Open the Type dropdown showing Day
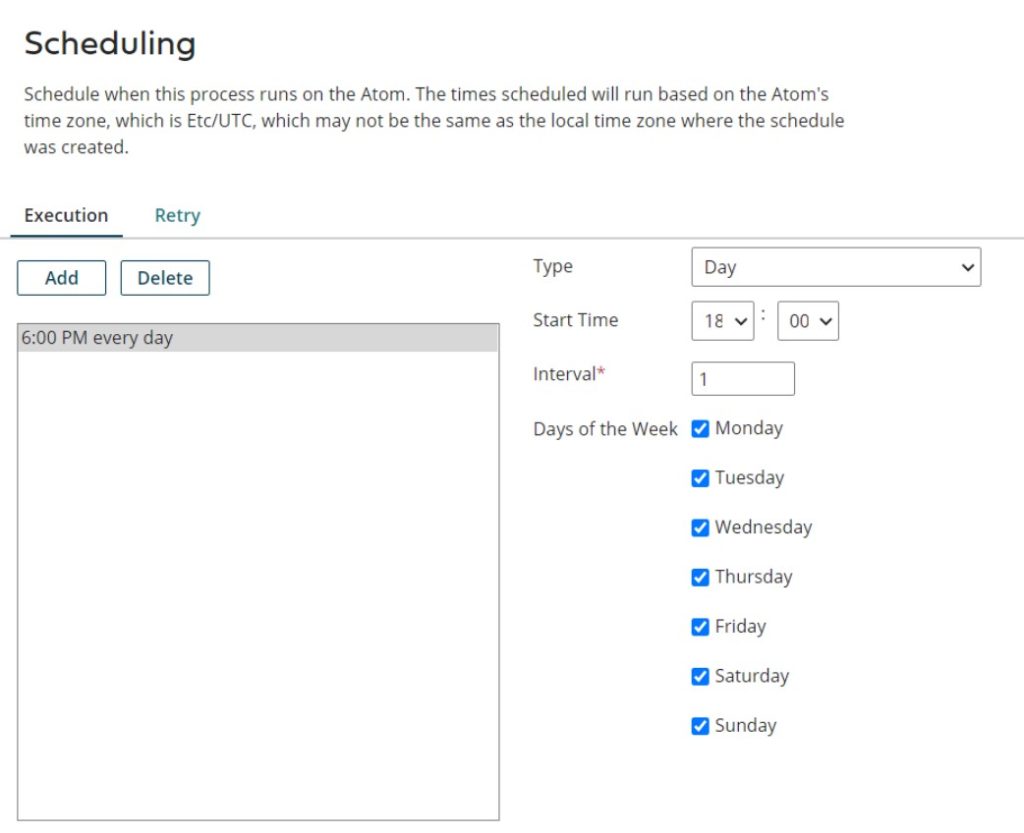The width and height of the screenshot is (1024, 833). pyautogui.click(x=835, y=267)
